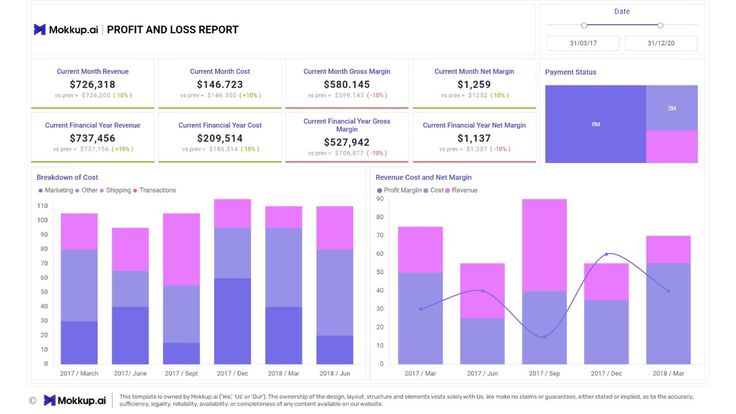Select the Marketing legend dot
The width and height of the screenshot is (736, 414).
pyautogui.click(x=40, y=191)
